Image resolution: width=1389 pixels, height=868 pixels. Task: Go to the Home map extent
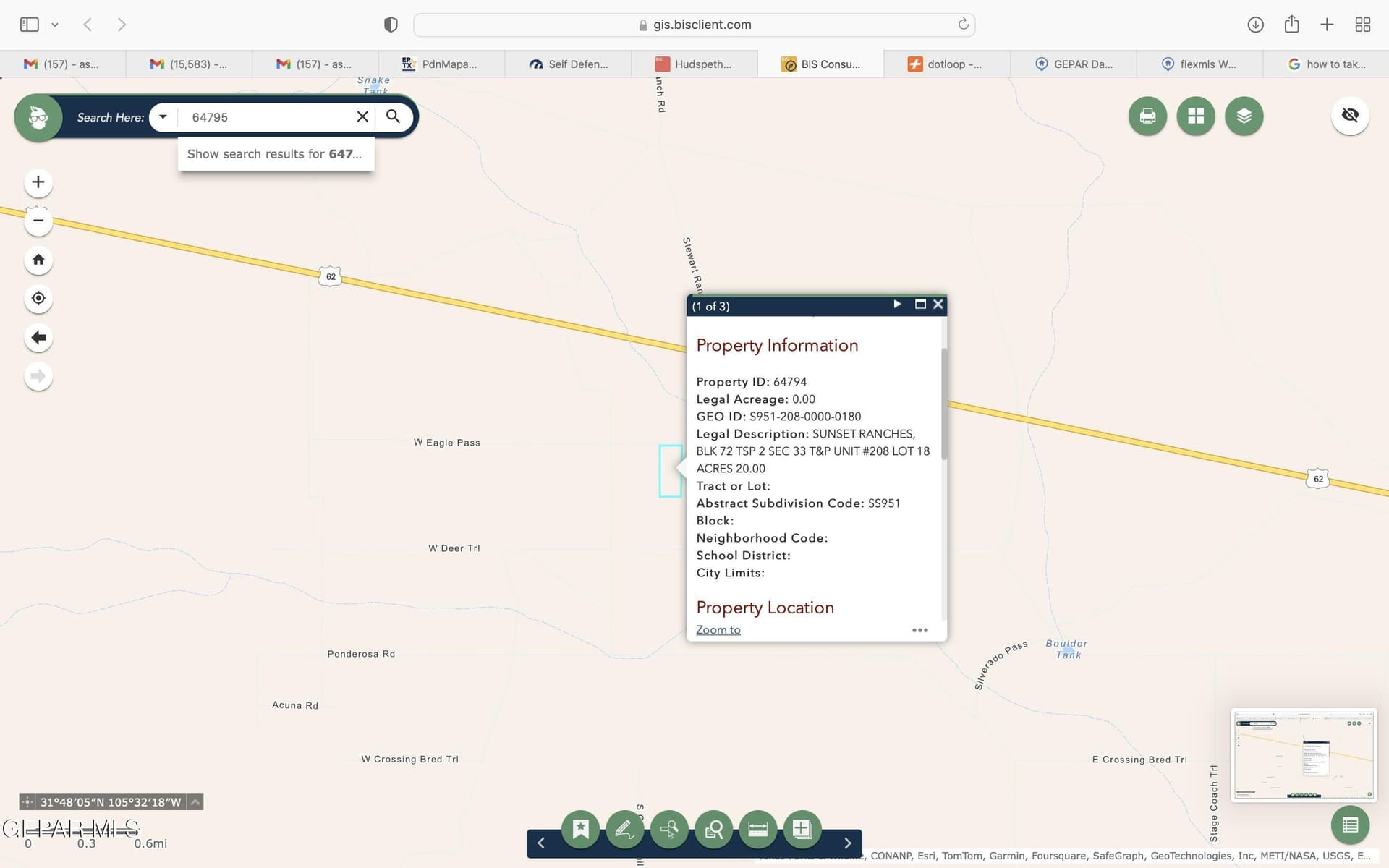(x=38, y=260)
